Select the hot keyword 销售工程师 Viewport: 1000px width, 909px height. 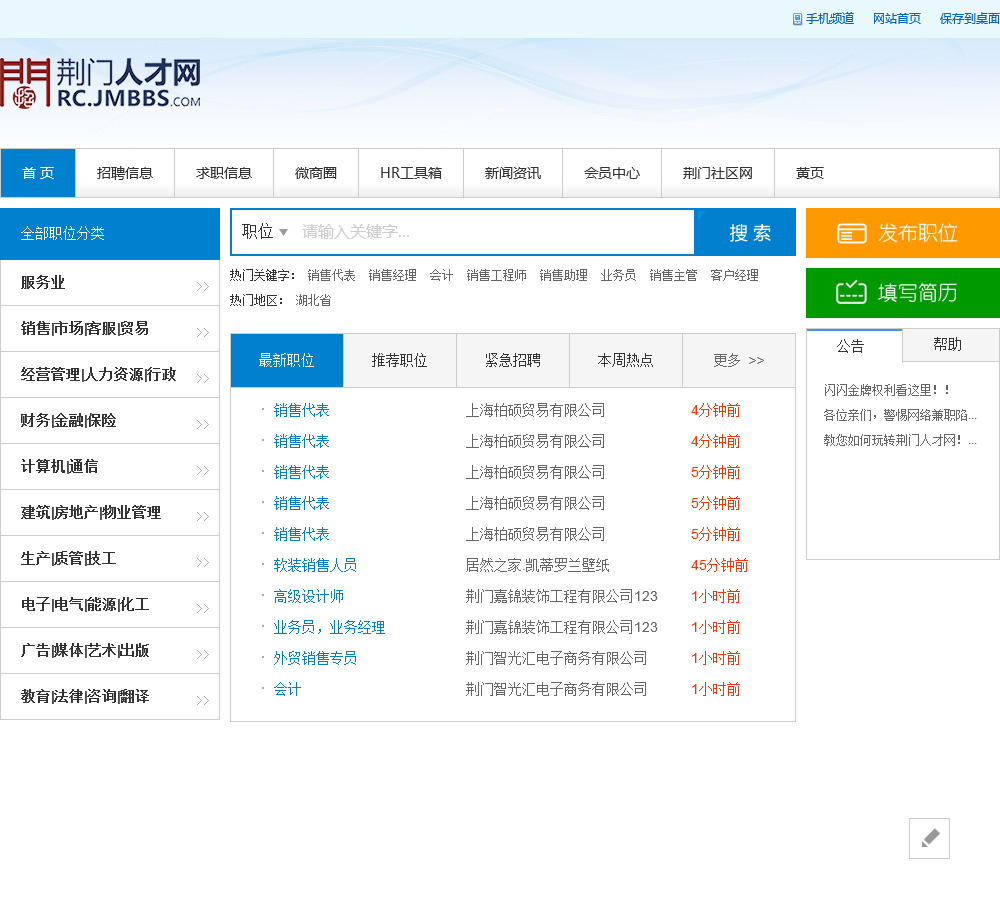tap(496, 275)
